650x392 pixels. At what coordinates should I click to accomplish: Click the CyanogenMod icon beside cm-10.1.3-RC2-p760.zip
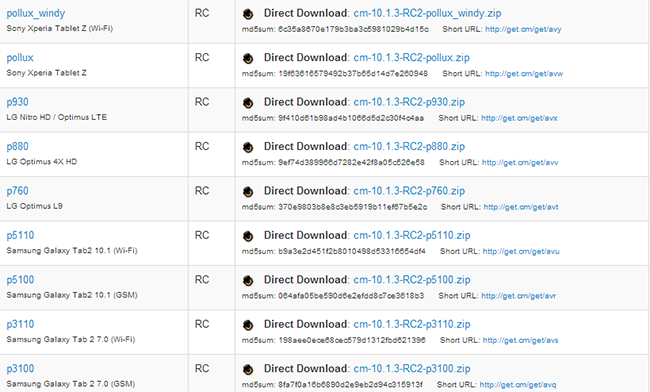pos(248,191)
